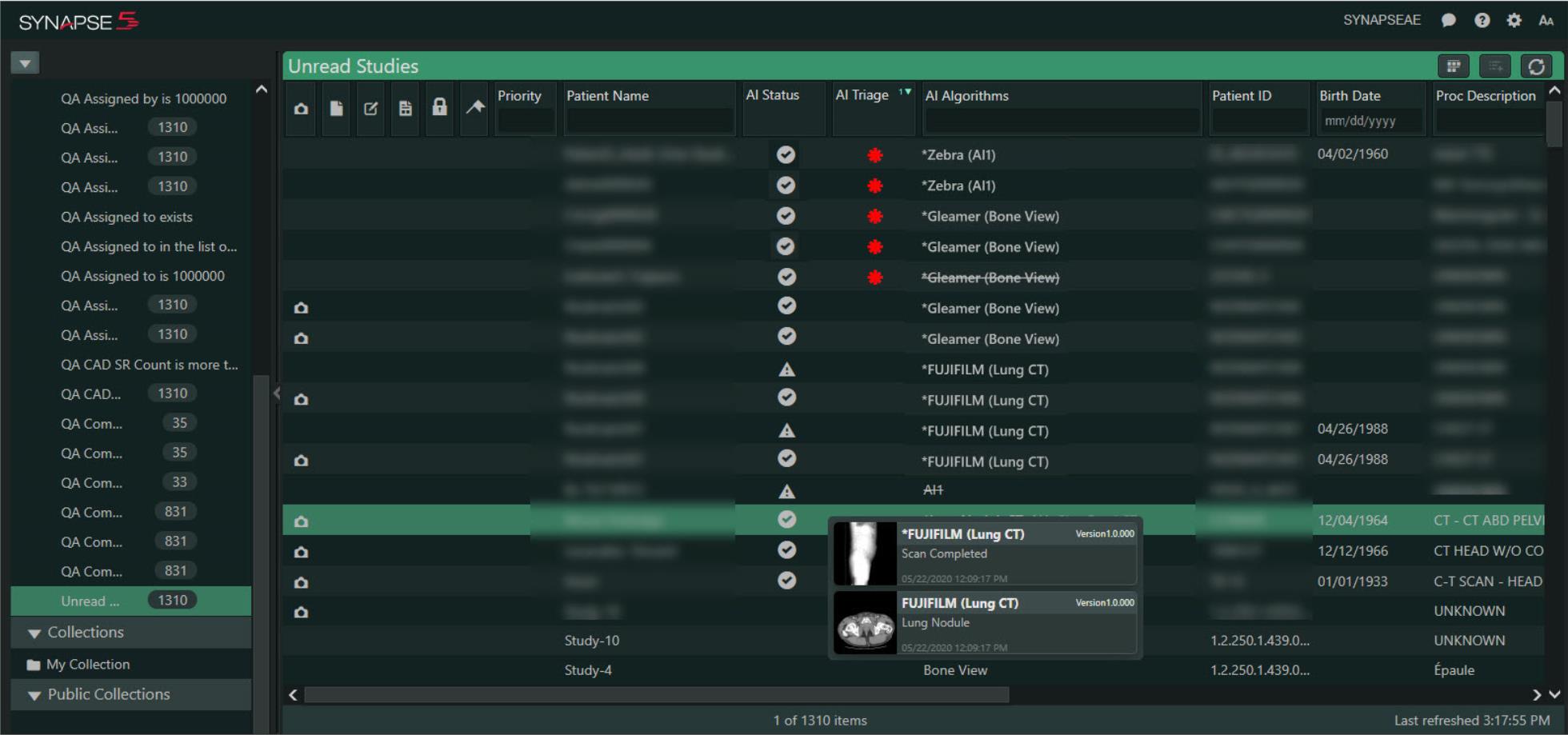Image resolution: width=1568 pixels, height=735 pixels.
Task: Click birth date 04/02/1960 cell
Action: [1353, 154]
